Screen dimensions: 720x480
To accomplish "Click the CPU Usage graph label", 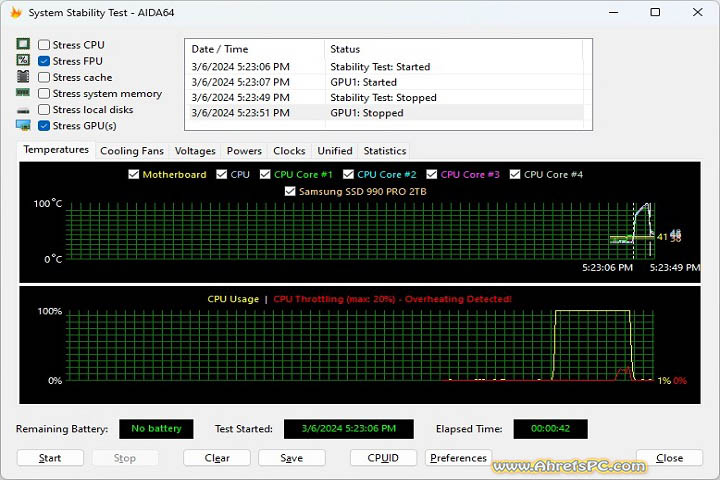I will pos(233,299).
